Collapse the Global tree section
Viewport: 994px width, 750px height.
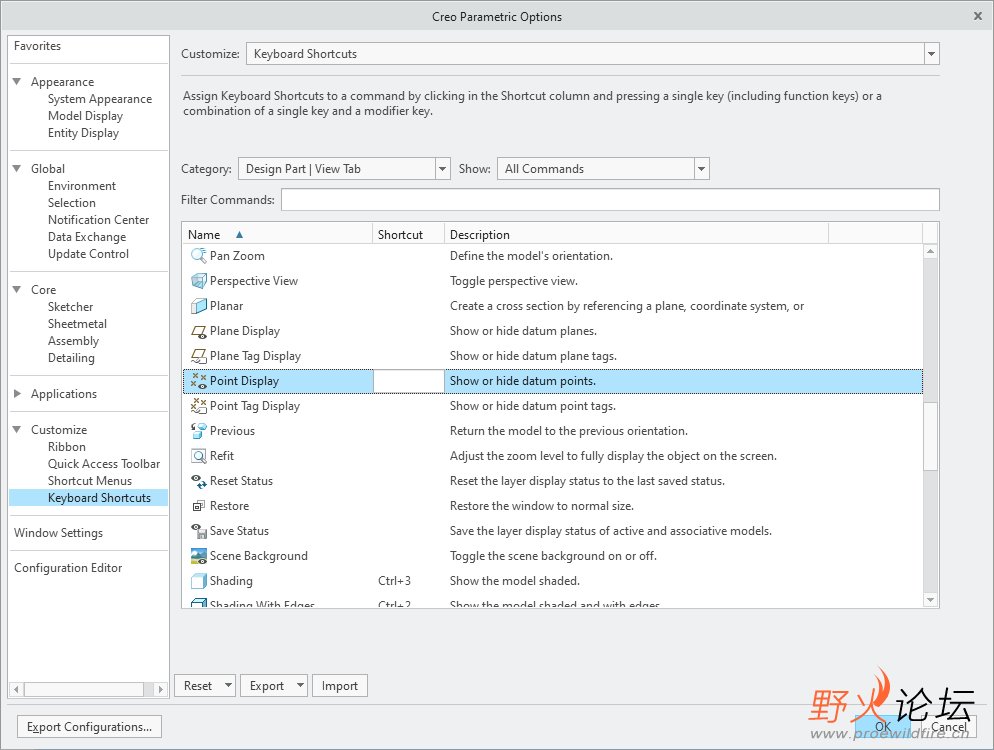pos(17,169)
